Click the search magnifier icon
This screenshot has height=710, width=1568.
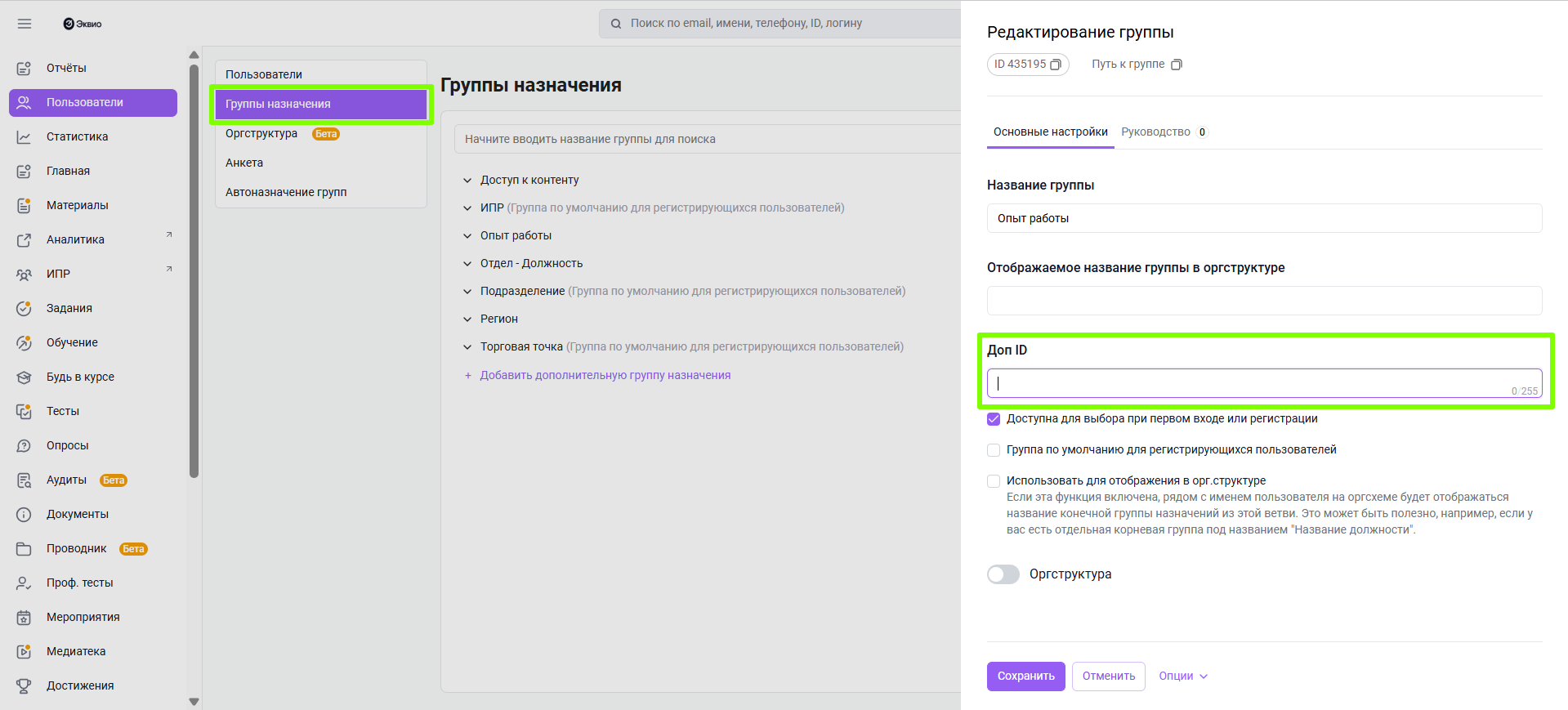[616, 24]
